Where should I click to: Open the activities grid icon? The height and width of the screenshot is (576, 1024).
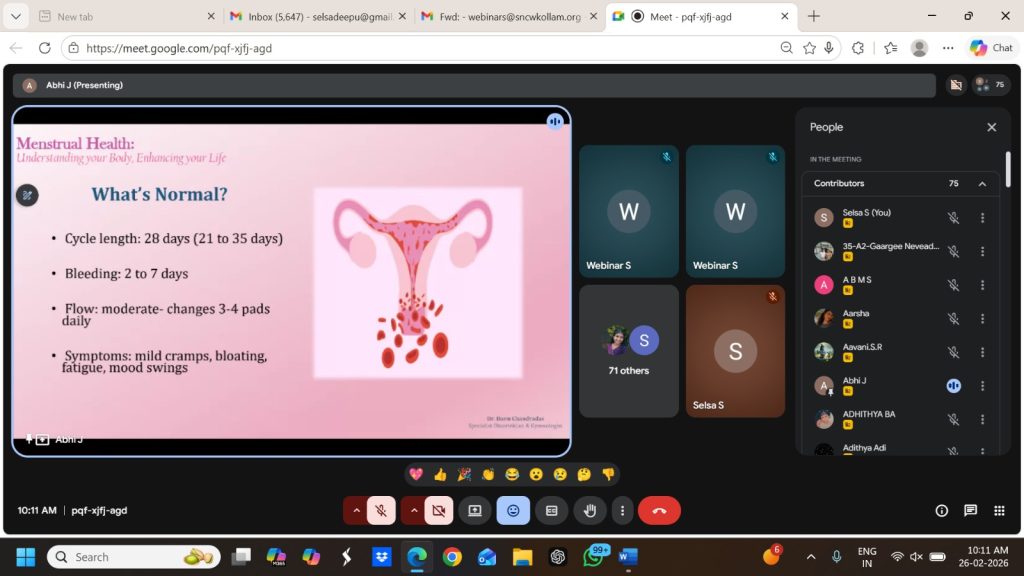pos(999,510)
